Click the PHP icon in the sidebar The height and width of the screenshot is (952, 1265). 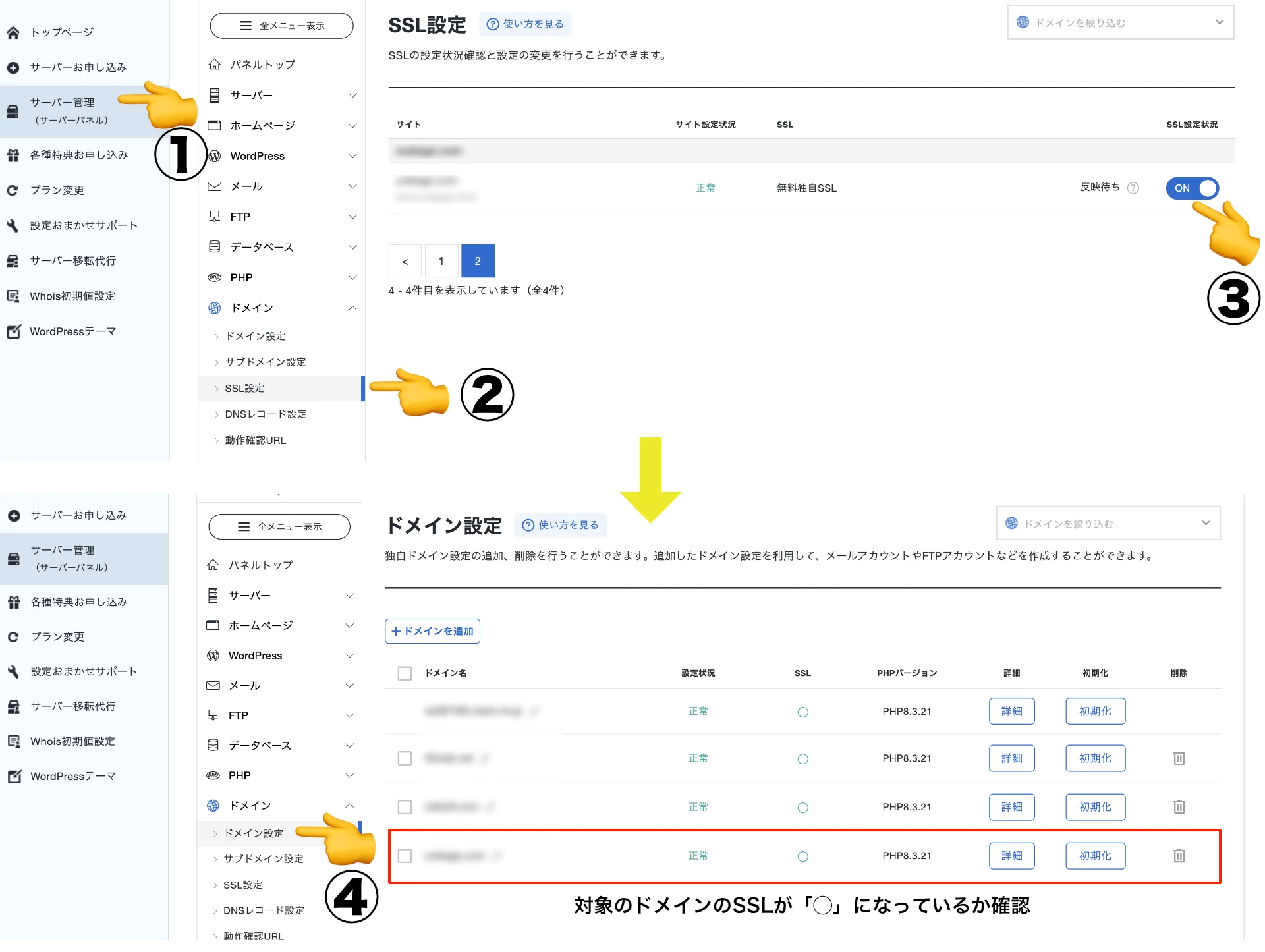[x=213, y=277]
